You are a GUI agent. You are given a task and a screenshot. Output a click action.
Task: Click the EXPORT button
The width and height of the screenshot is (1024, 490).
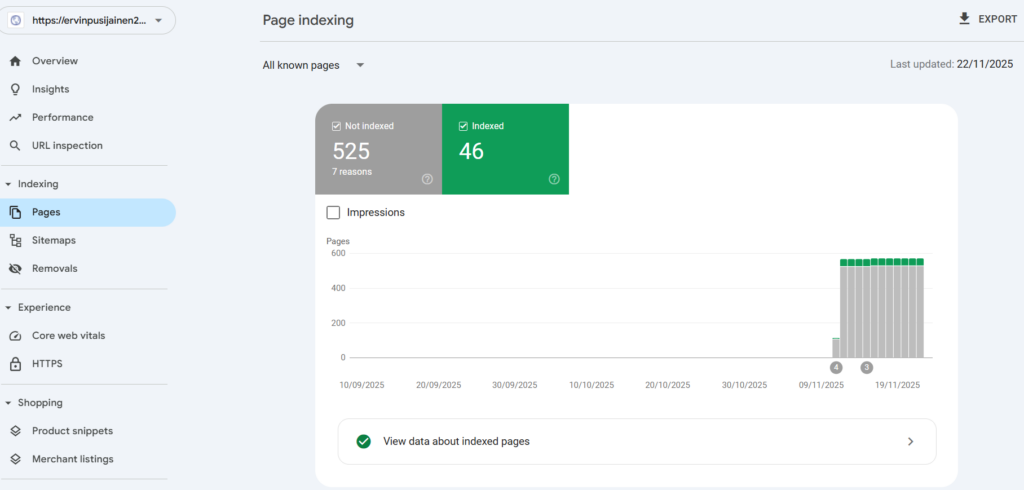point(986,18)
